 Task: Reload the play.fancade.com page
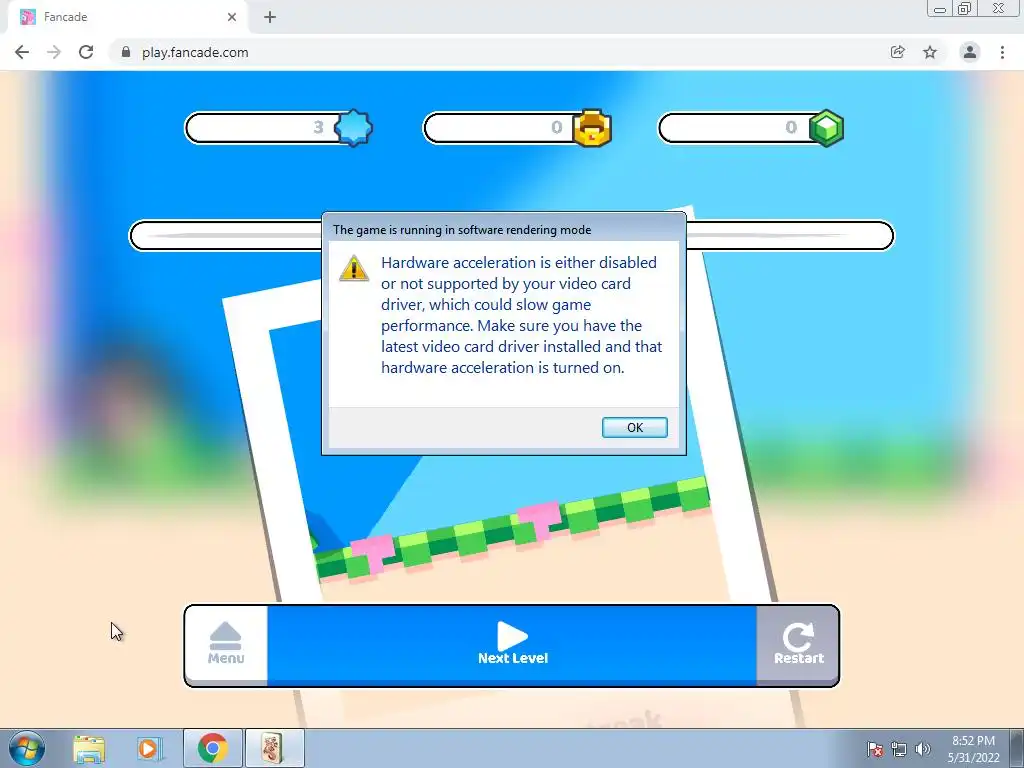(86, 52)
